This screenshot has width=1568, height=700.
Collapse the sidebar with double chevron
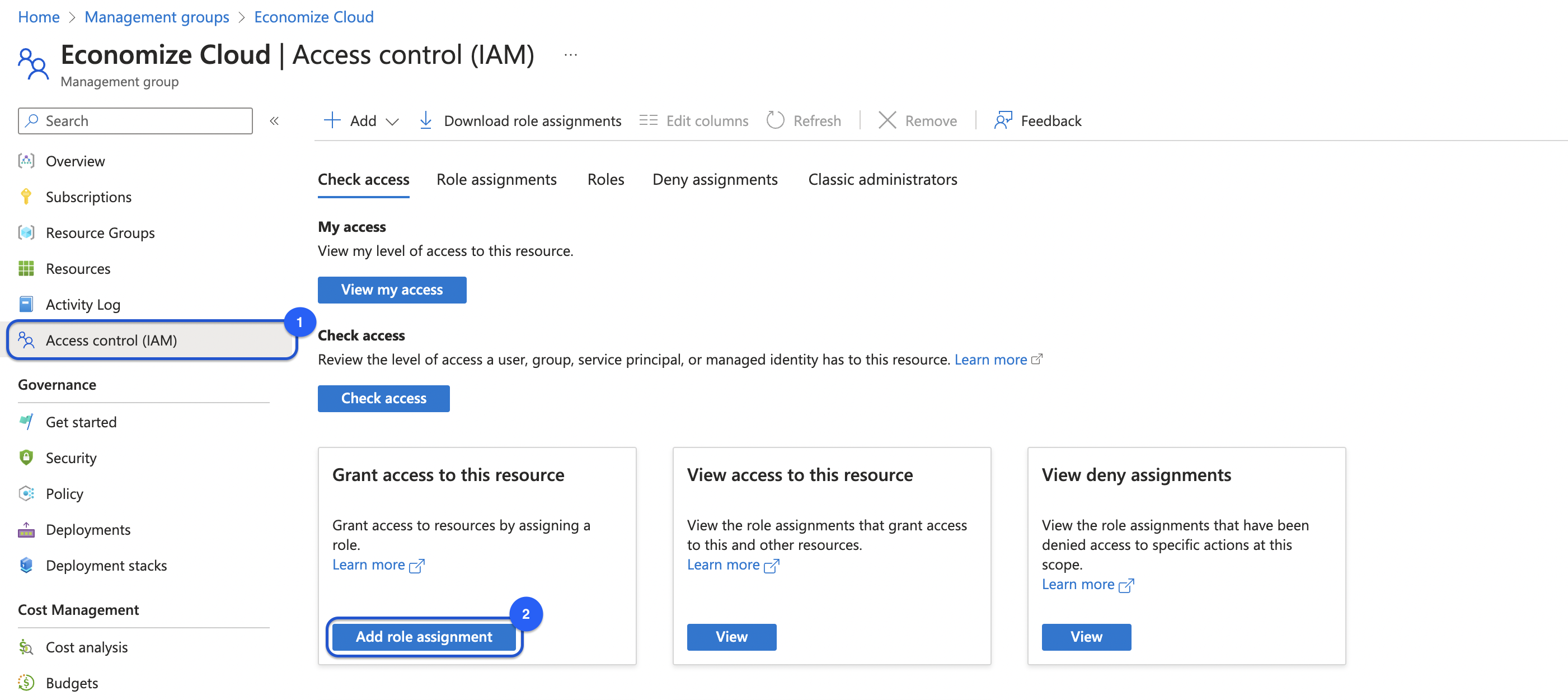275,120
